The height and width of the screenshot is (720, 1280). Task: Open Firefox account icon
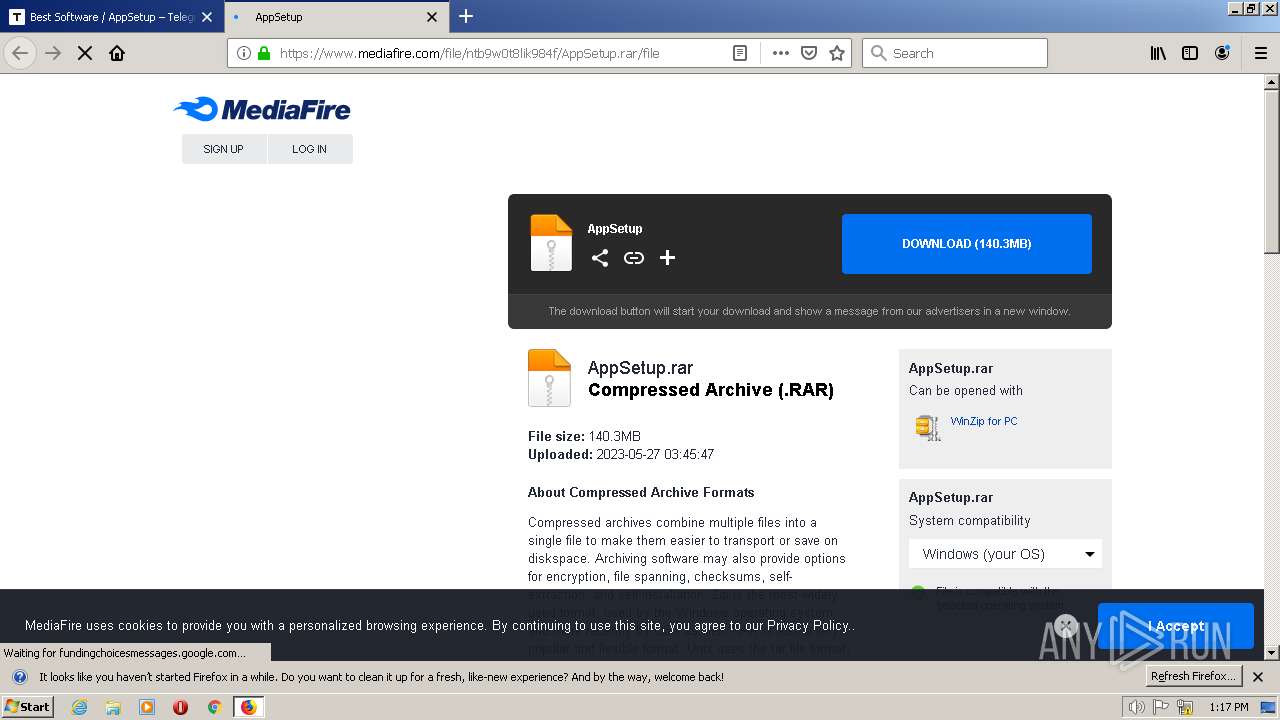pyautogui.click(x=1222, y=53)
